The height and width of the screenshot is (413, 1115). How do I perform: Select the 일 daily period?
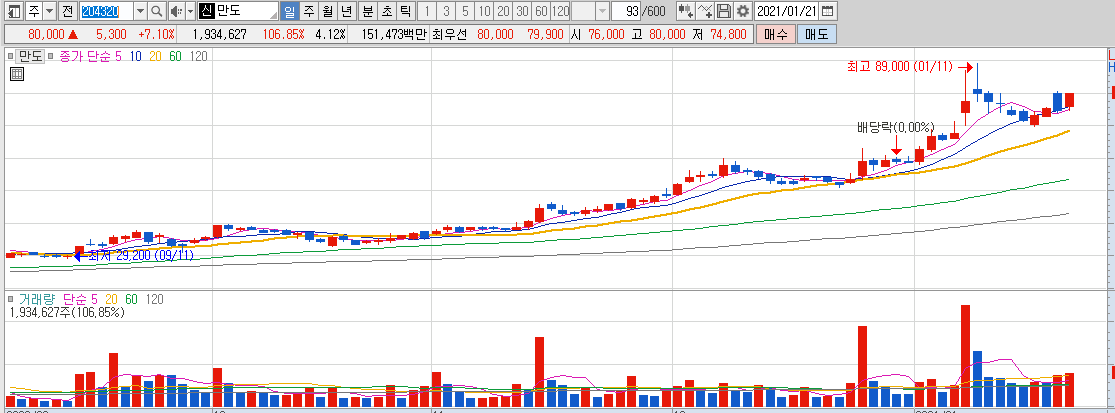pyautogui.click(x=289, y=11)
